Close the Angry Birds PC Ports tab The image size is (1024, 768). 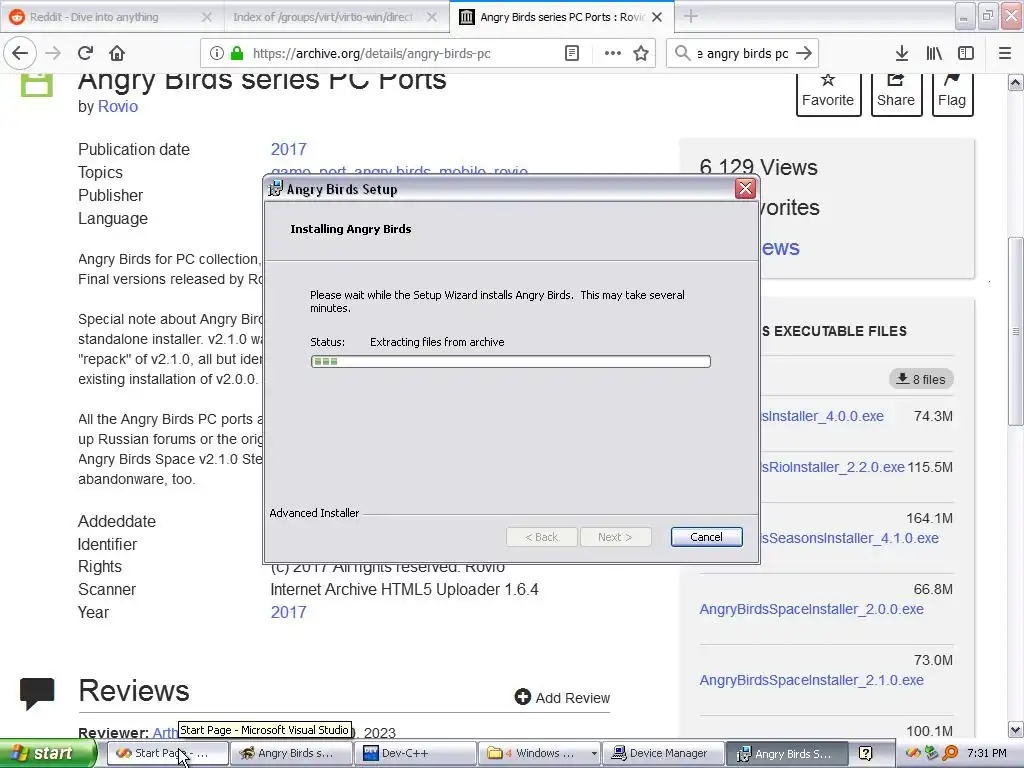tap(657, 17)
